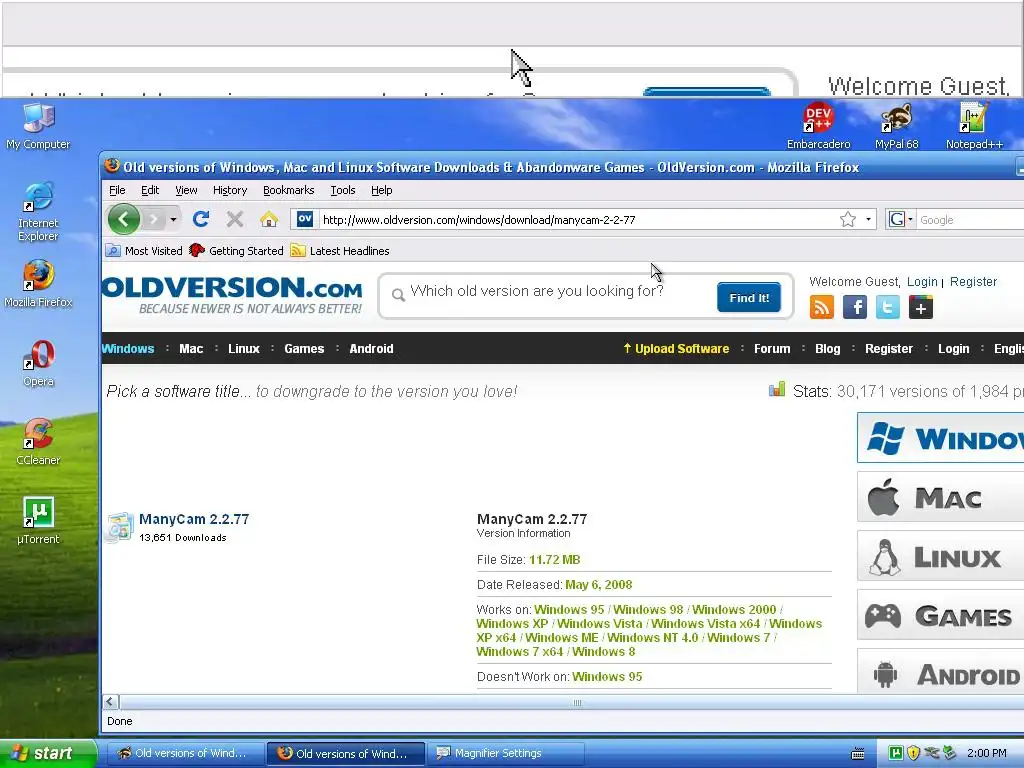Screen dimensions: 1024x768
Task: Open the Most Visited bookmarks folder
Action: click(144, 251)
